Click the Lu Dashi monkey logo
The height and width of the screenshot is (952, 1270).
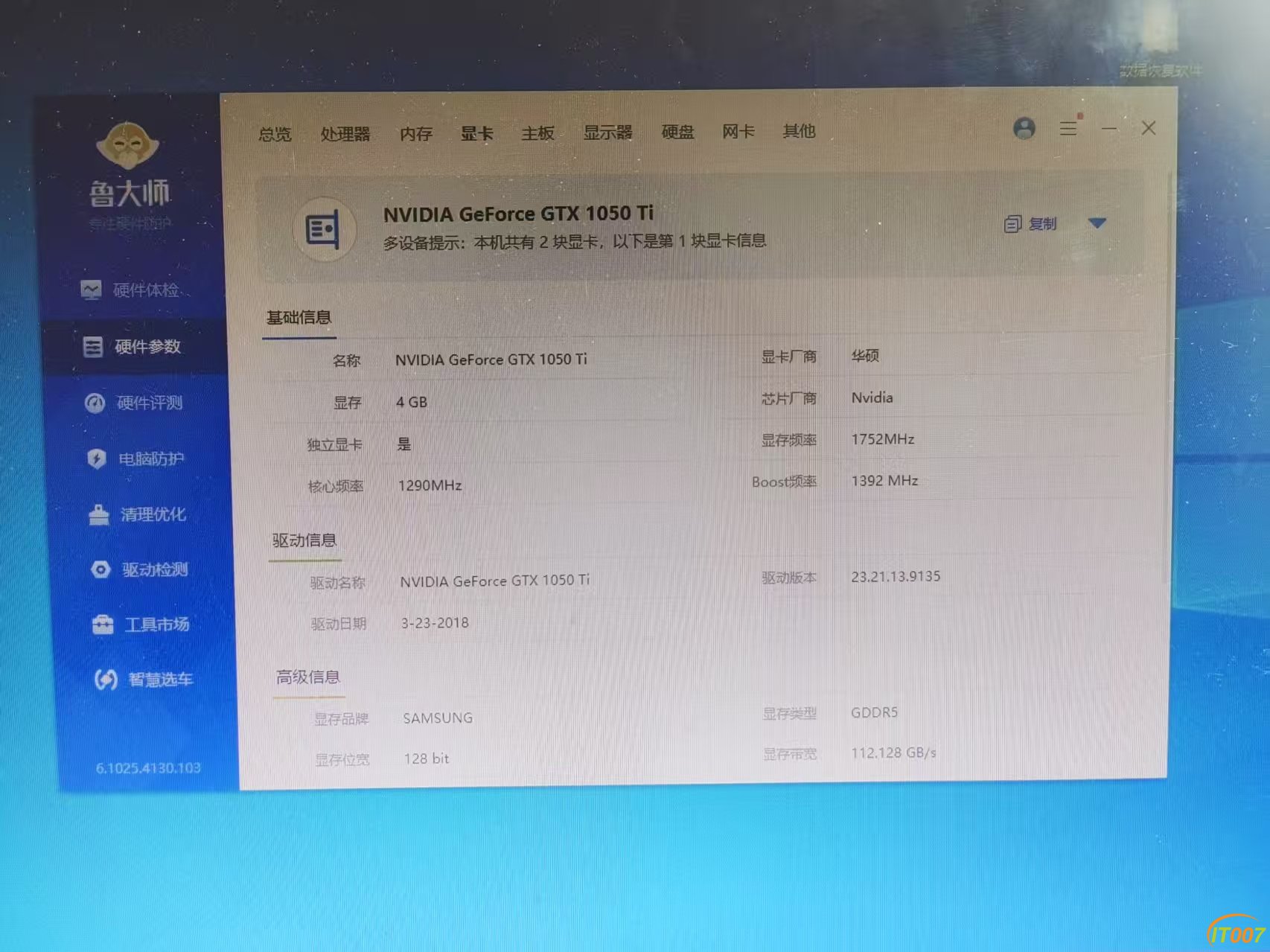tap(127, 145)
